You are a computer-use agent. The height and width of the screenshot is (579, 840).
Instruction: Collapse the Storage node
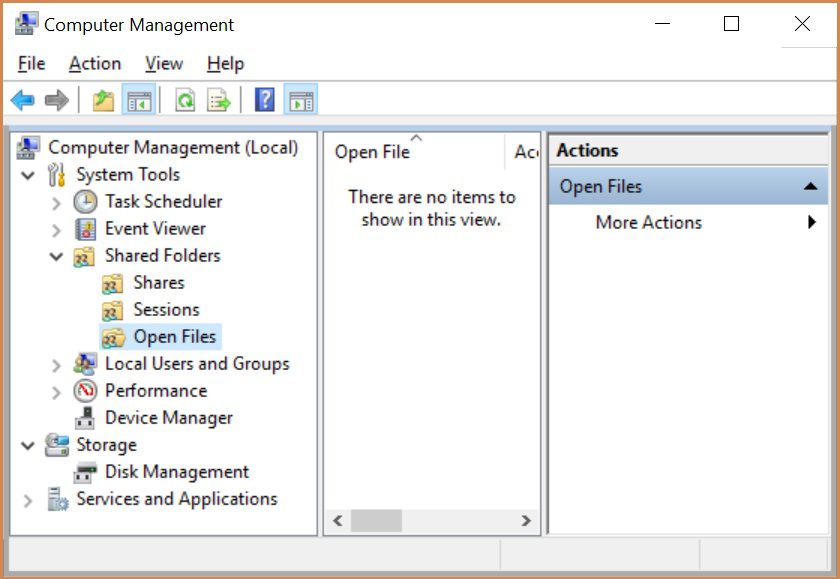pos(27,445)
